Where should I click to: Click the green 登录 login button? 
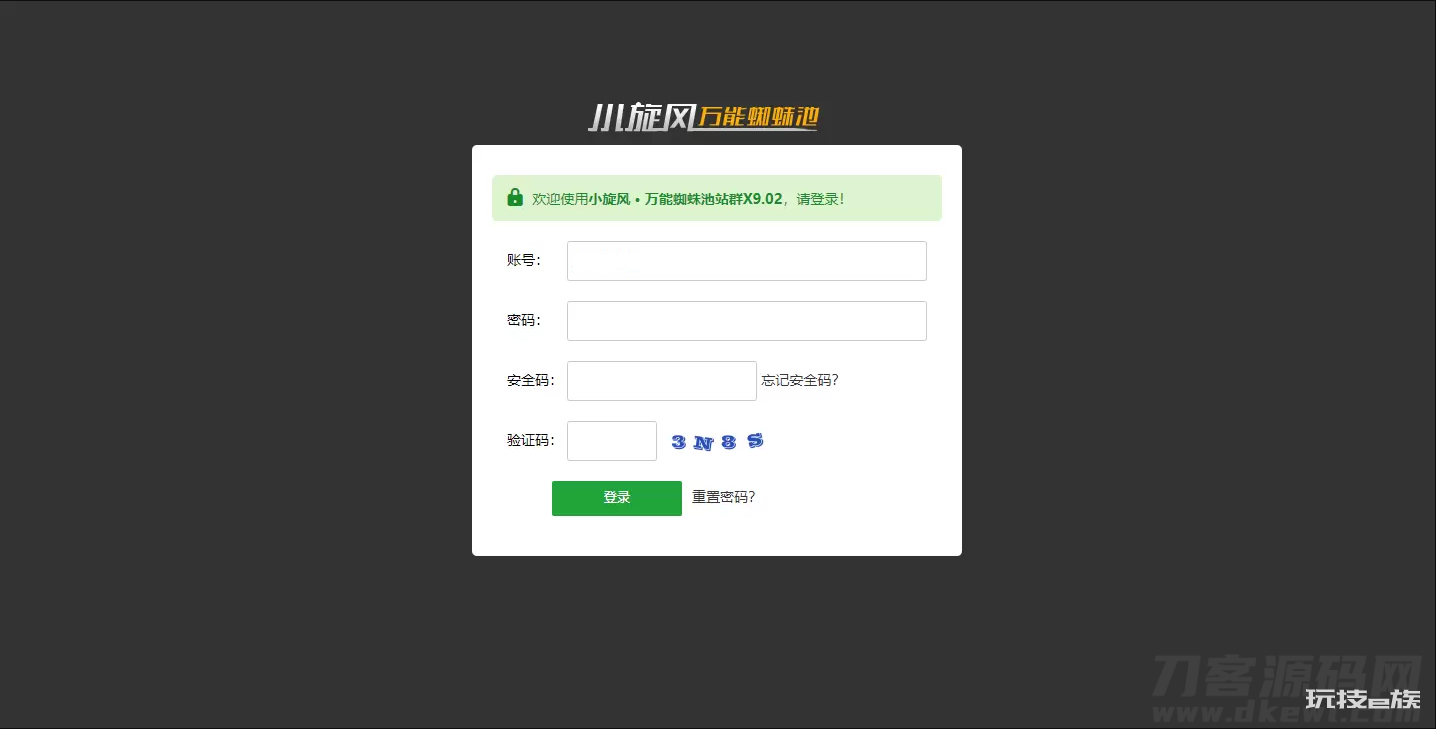[x=617, y=498]
